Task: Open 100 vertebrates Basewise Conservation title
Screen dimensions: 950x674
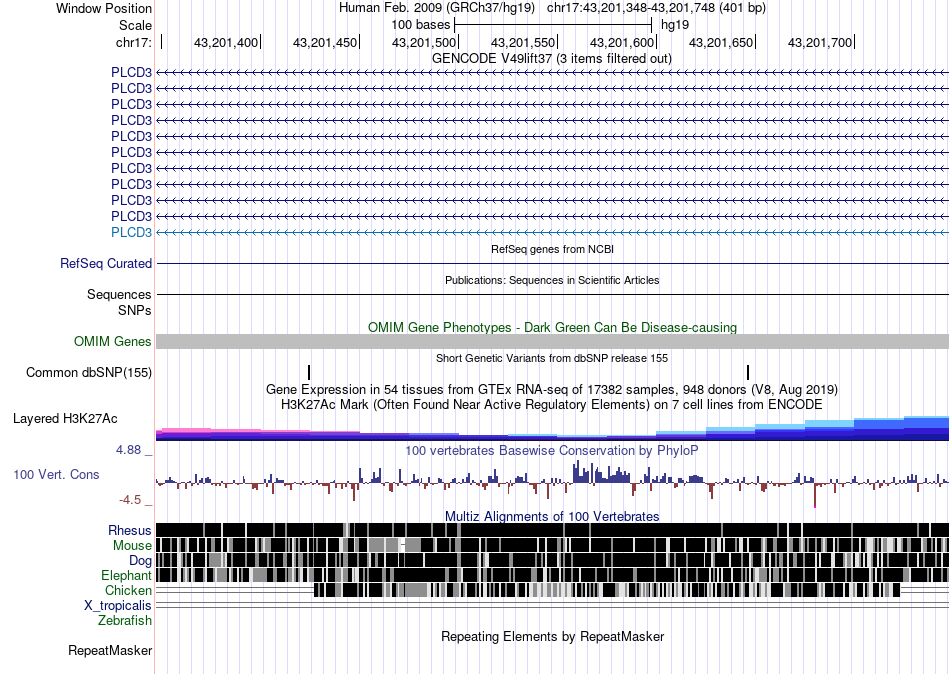Action: tap(552, 450)
